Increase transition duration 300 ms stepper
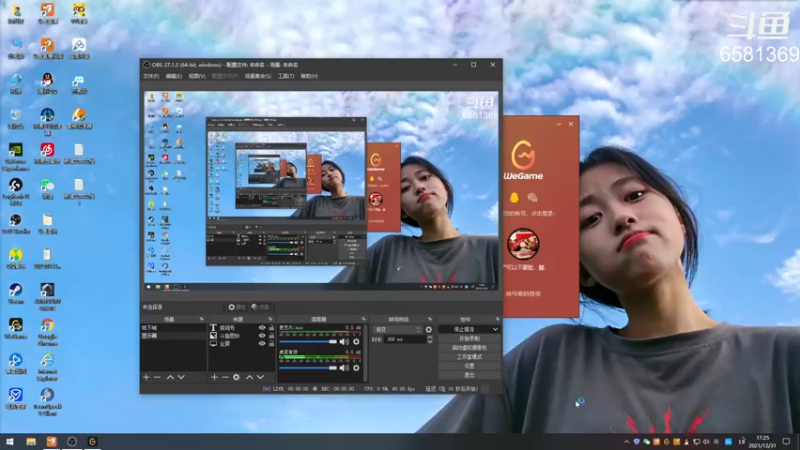The width and height of the screenshot is (800, 450). 430,337
